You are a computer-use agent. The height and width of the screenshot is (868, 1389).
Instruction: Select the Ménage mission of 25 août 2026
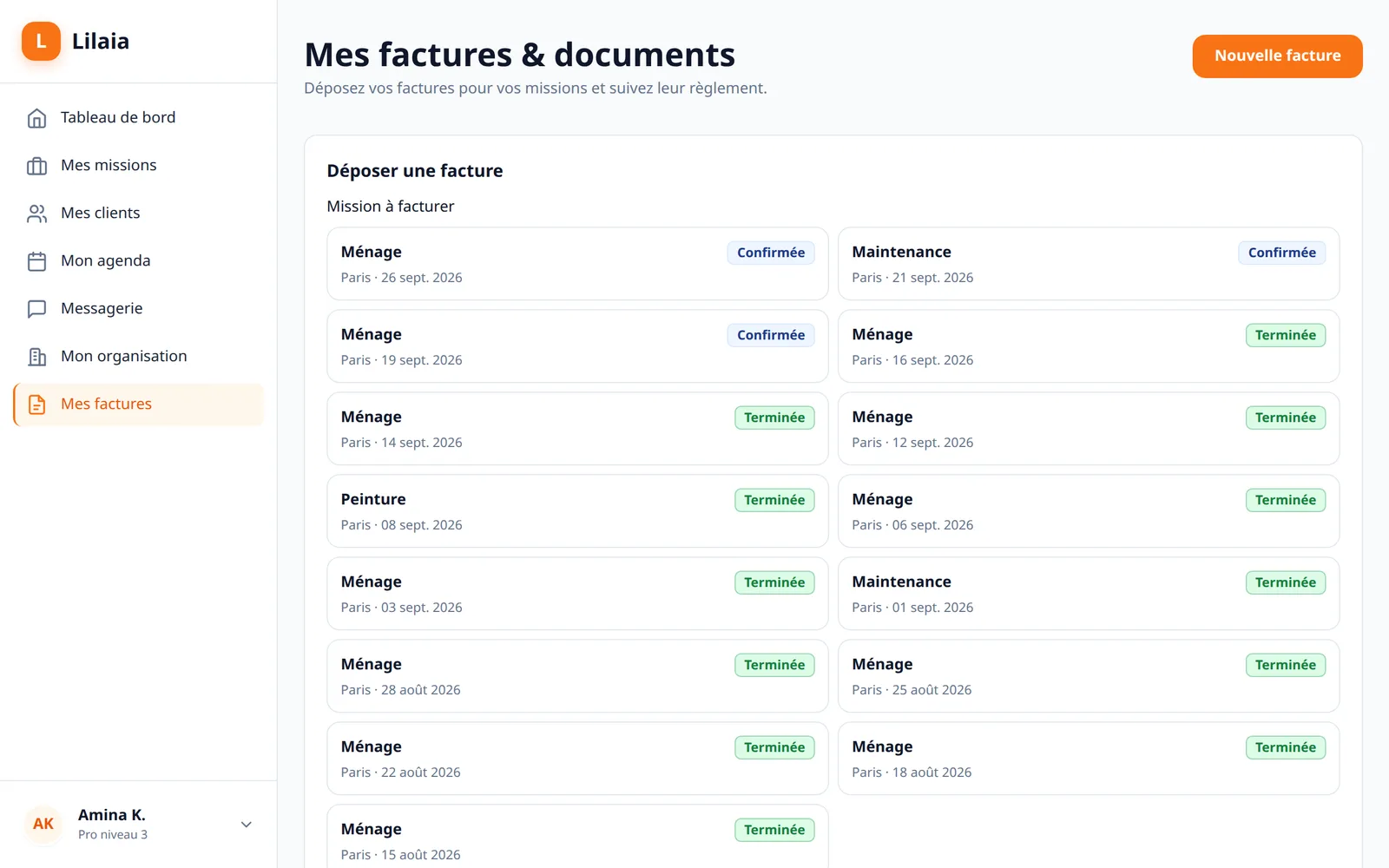coord(1089,676)
